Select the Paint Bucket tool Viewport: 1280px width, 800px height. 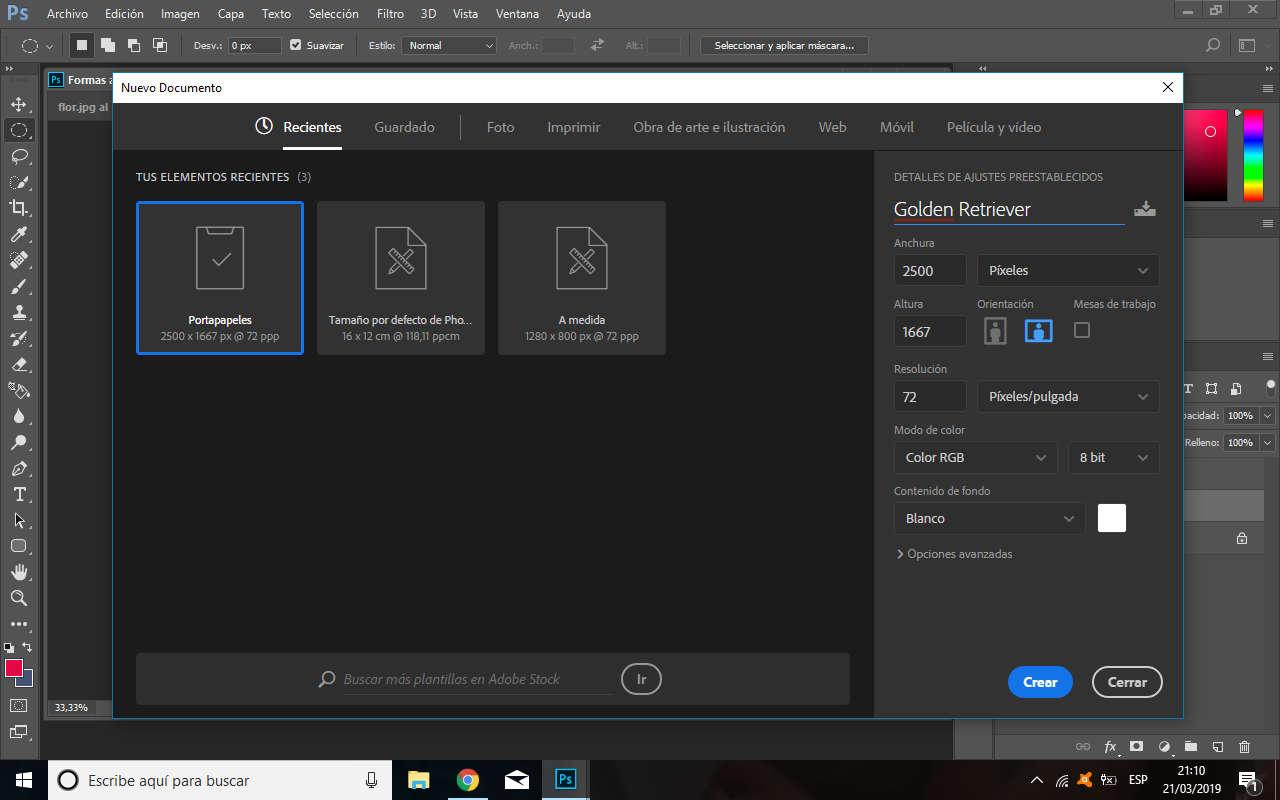point(18,390)
